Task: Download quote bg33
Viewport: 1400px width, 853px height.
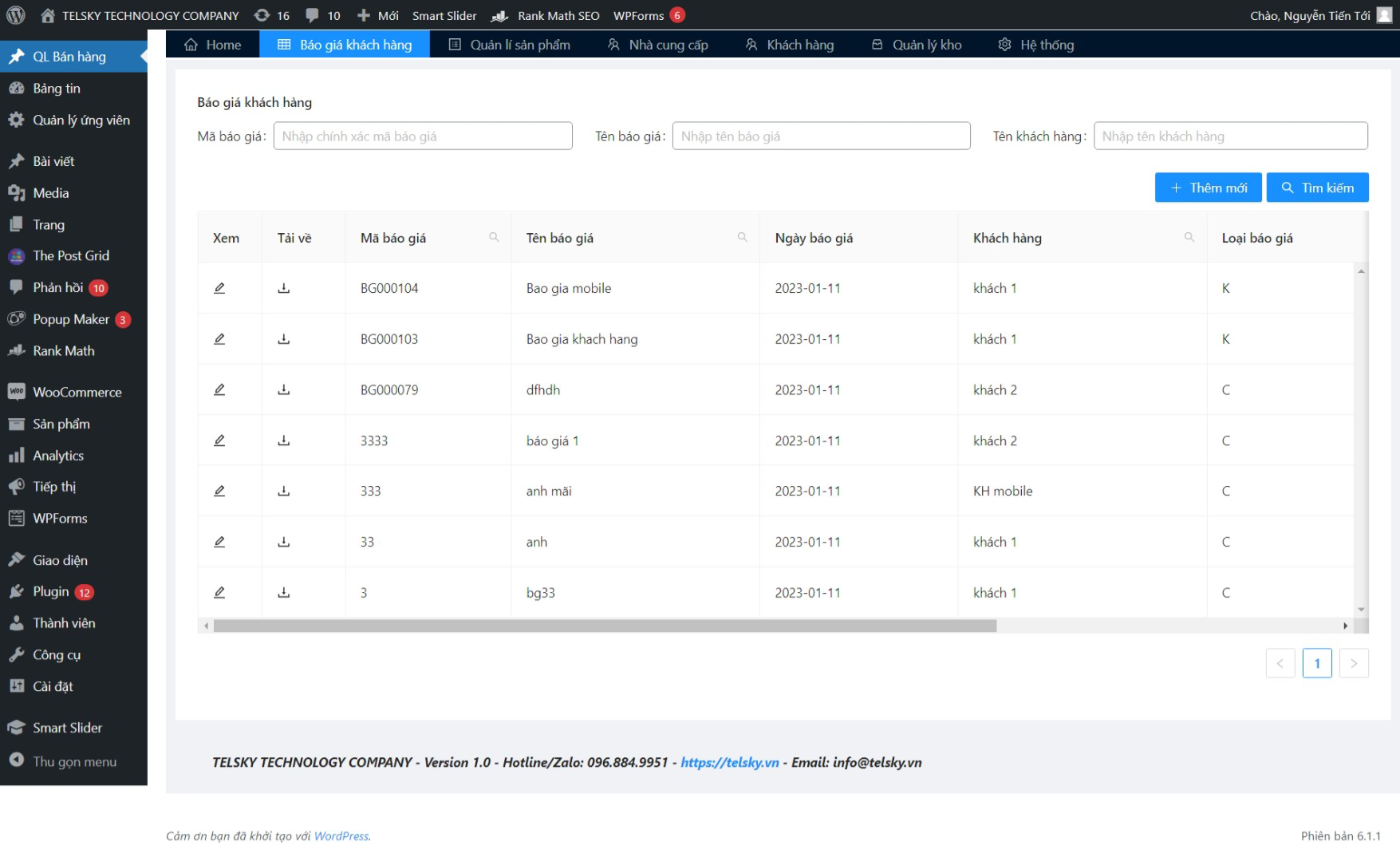Action: [x=284, y=592]
